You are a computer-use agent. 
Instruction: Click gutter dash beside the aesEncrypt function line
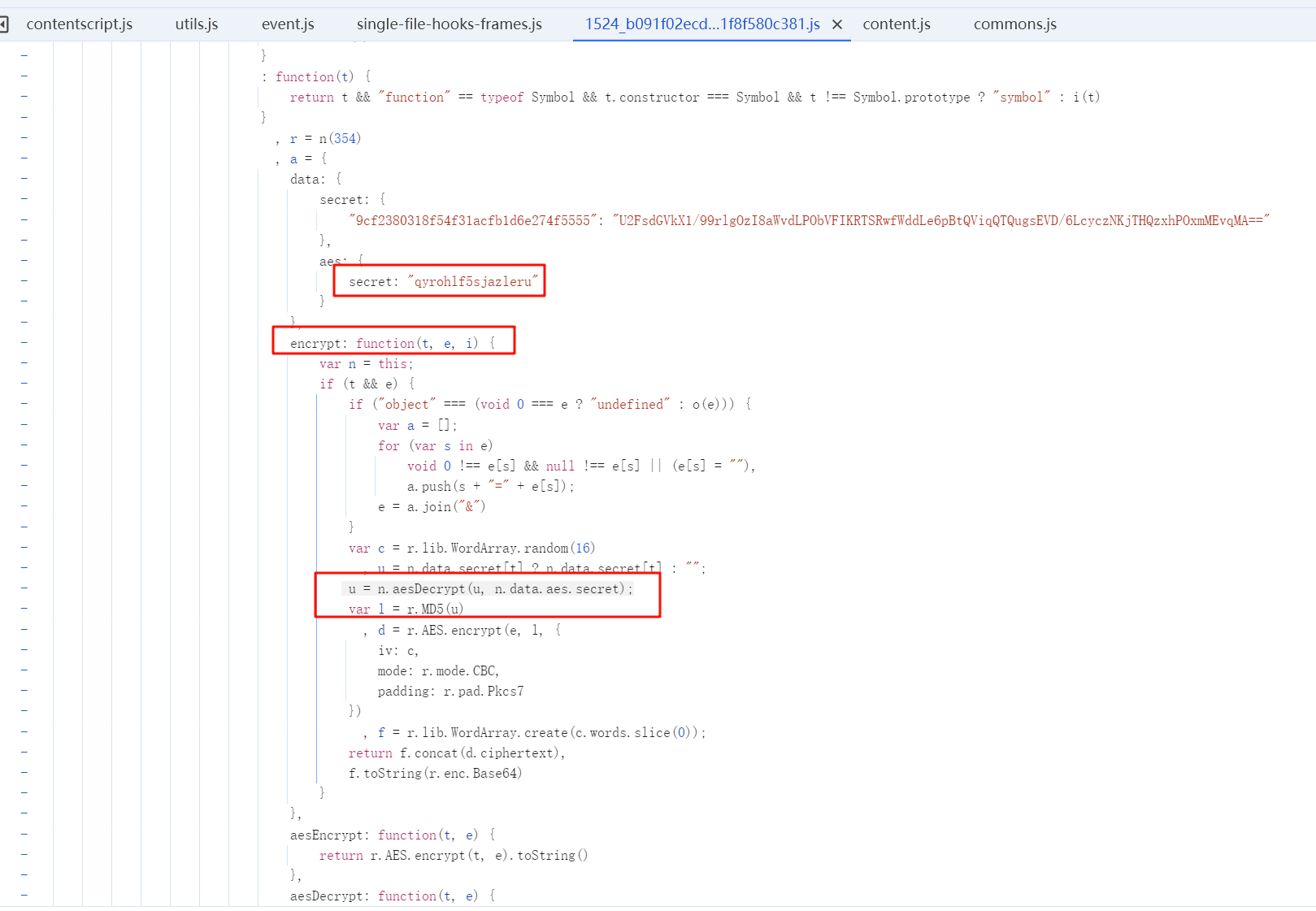[24, 834]
